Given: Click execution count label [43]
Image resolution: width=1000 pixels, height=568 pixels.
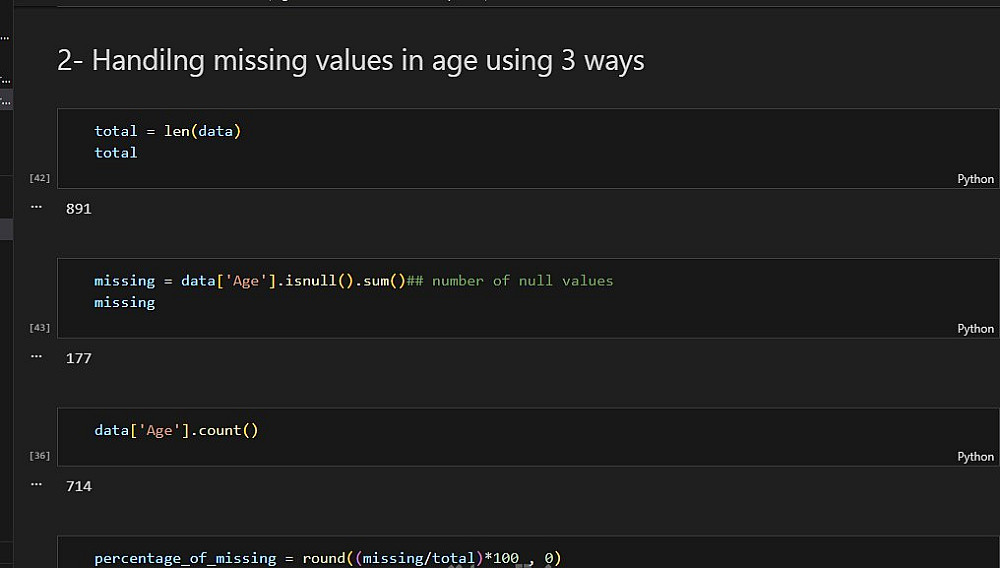Looking at the screenshot, I should 40,327.
